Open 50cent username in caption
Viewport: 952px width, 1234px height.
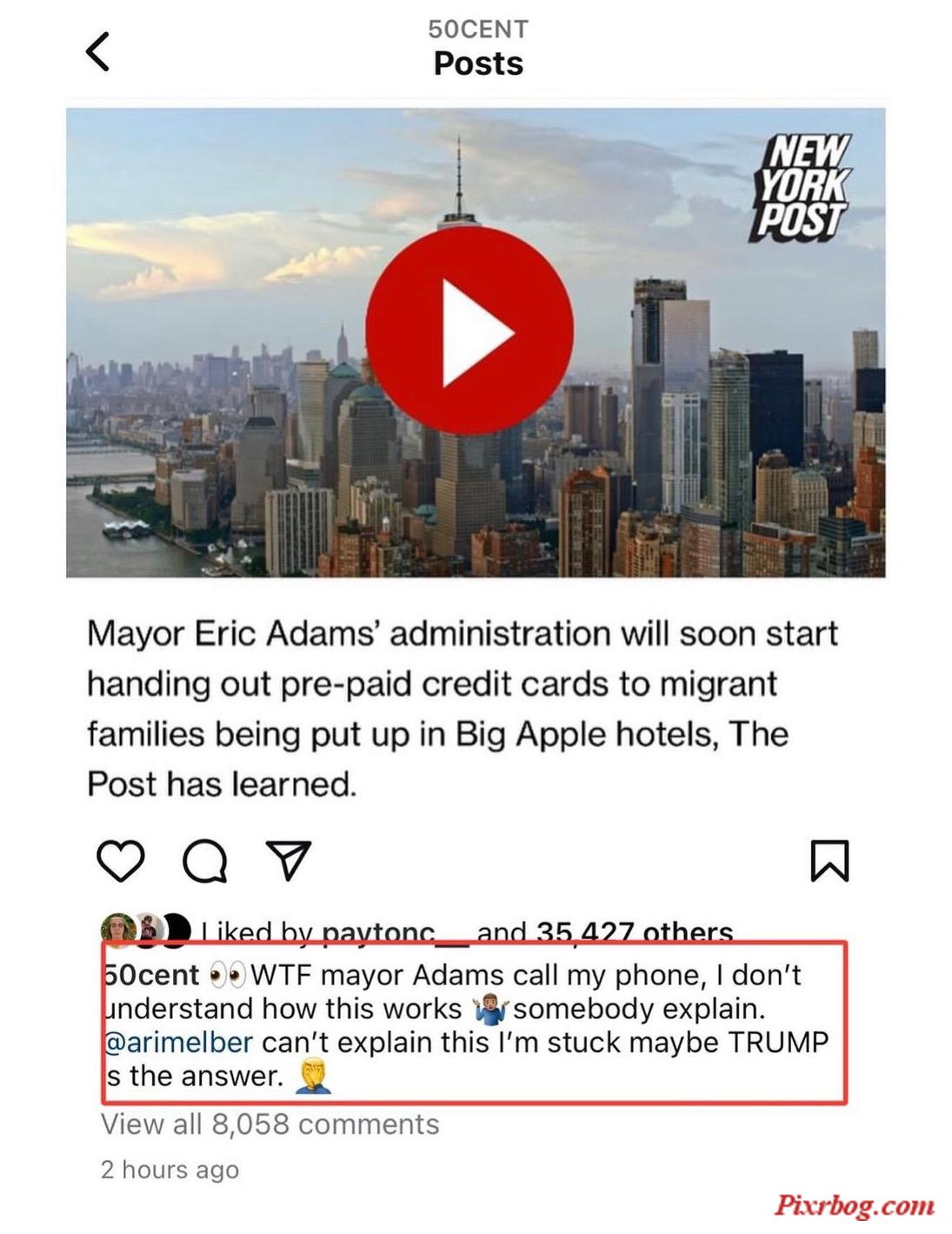[151, 975]
